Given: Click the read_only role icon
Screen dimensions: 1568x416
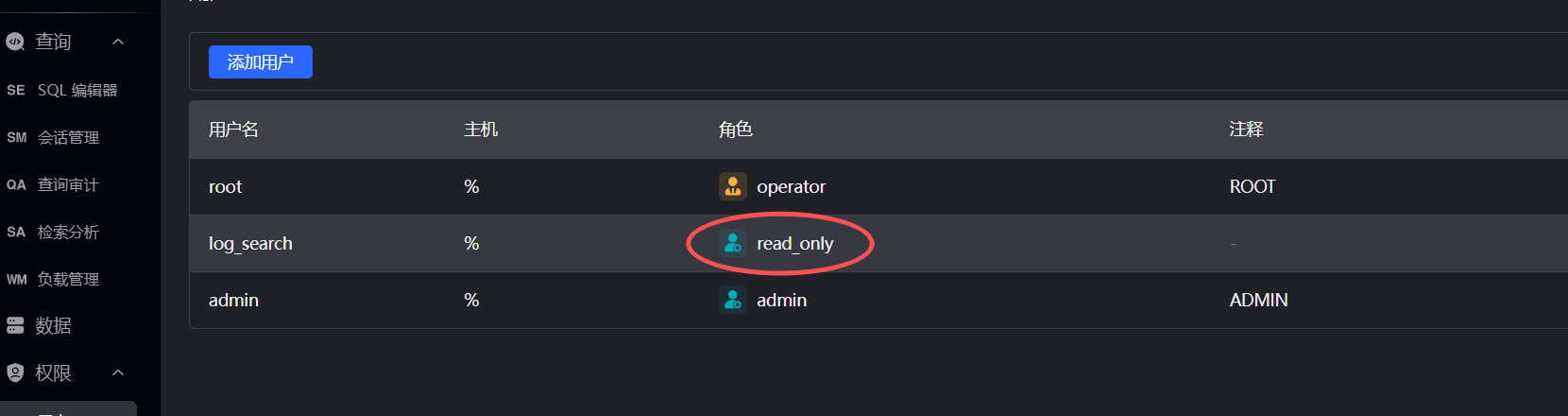Looking at the screenshot, I should pos(732,243).
